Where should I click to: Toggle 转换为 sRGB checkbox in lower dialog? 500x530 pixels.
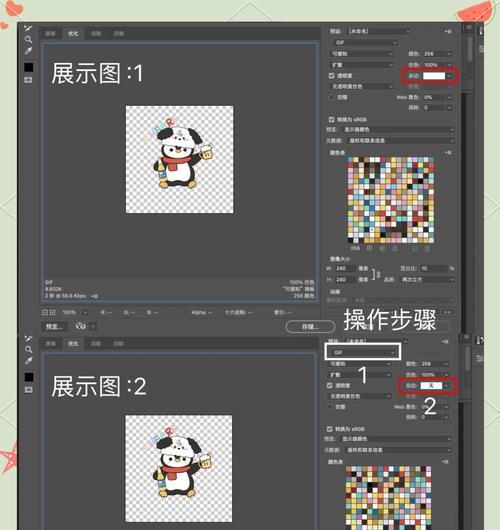pos(330,429)
